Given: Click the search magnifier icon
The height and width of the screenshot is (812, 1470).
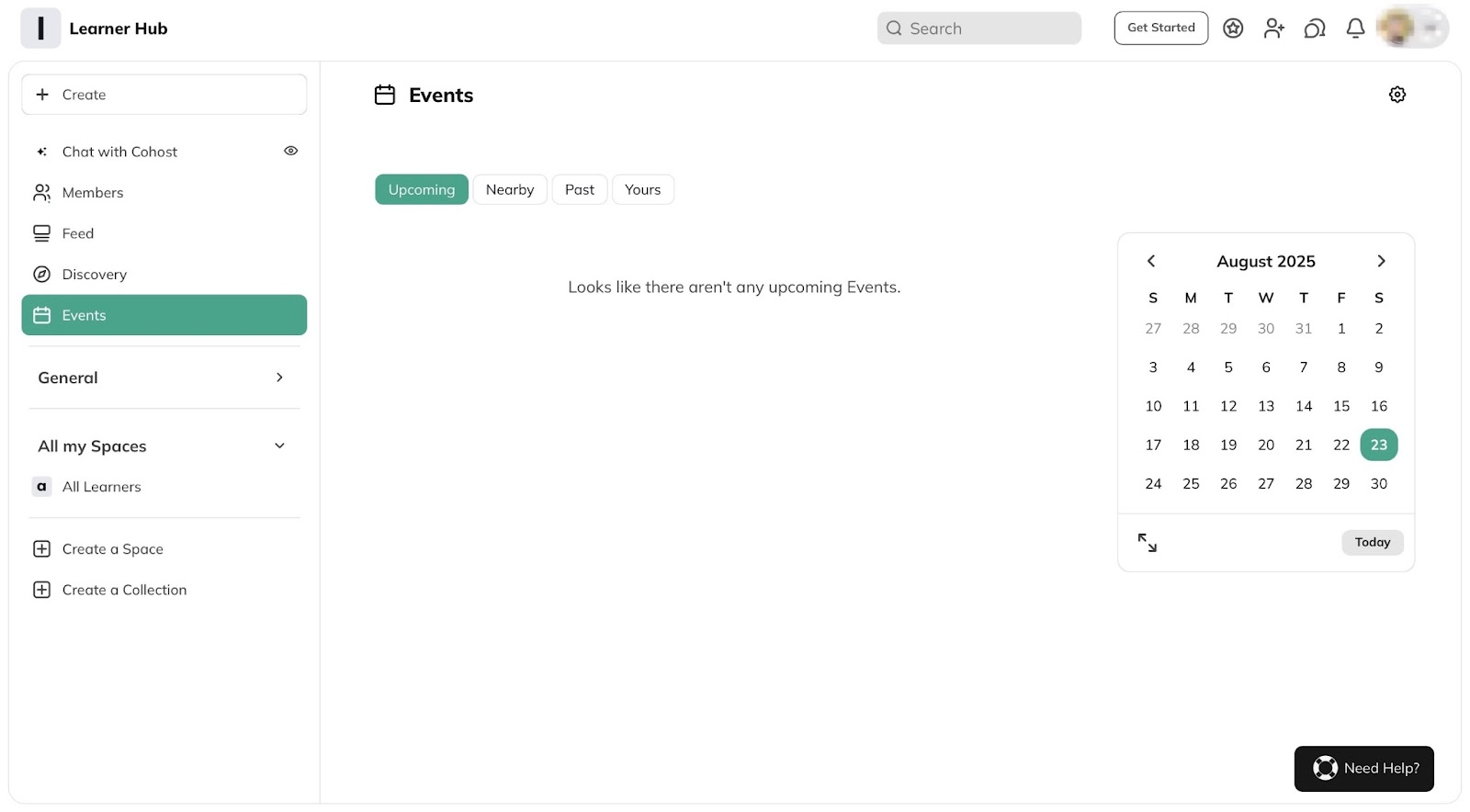Looking at the screenshot, I should [894, 28].
